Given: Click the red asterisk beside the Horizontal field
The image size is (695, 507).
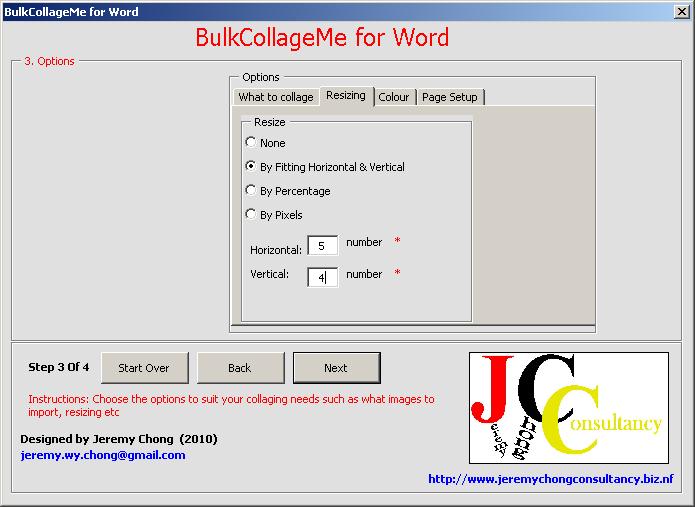Looking at the screenshot, I should tap(397, 241).
